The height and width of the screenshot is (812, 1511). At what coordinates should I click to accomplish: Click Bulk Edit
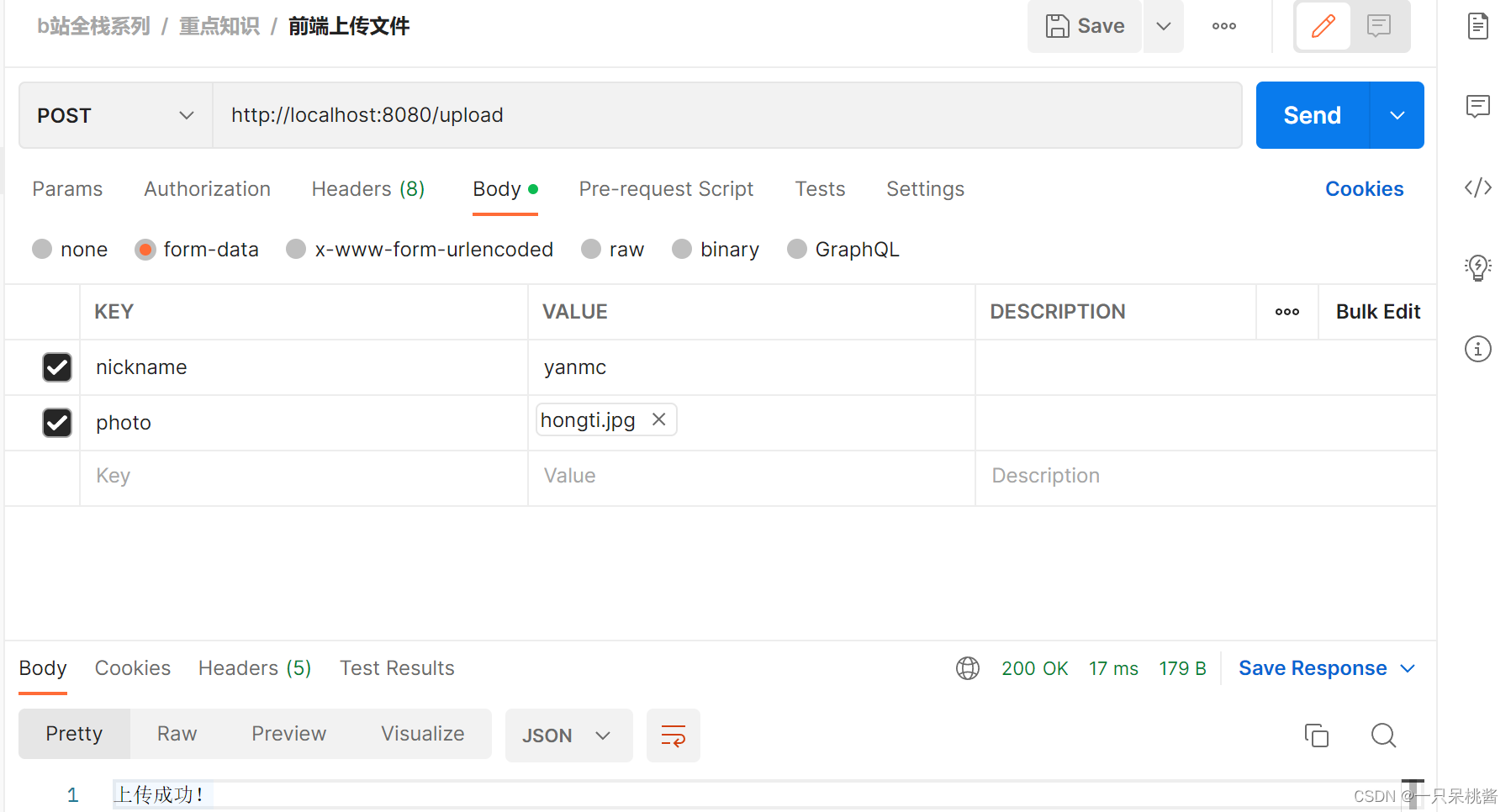tap(1377, 312)
